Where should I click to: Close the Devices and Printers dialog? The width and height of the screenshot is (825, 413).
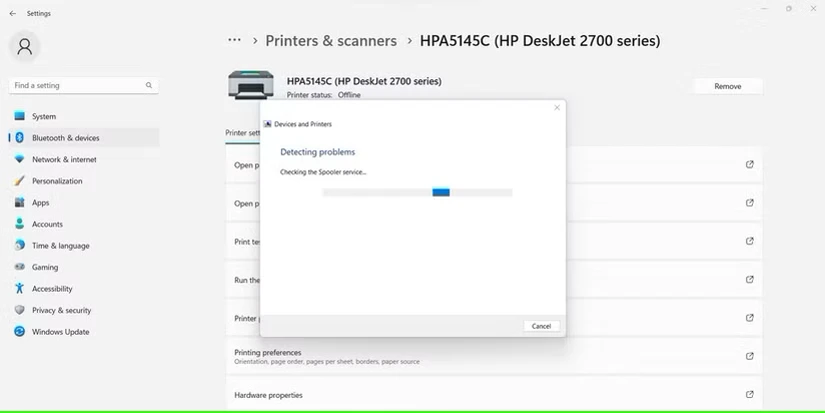point(557,107)
